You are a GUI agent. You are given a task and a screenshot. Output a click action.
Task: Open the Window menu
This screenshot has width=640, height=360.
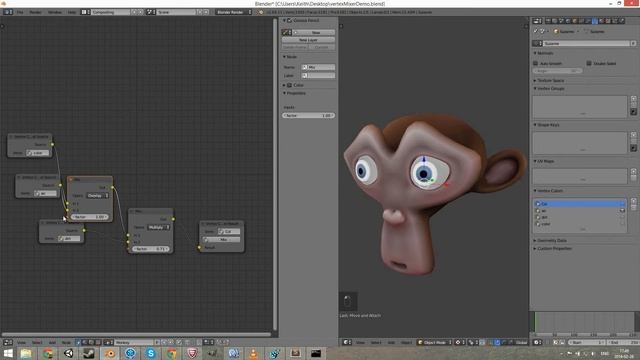55,12
